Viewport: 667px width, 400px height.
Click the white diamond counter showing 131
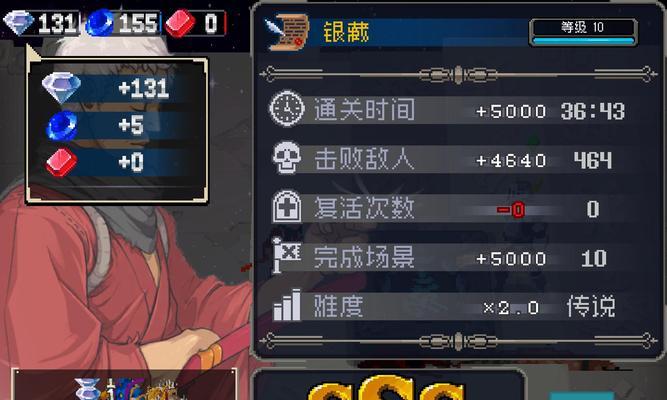41,23
